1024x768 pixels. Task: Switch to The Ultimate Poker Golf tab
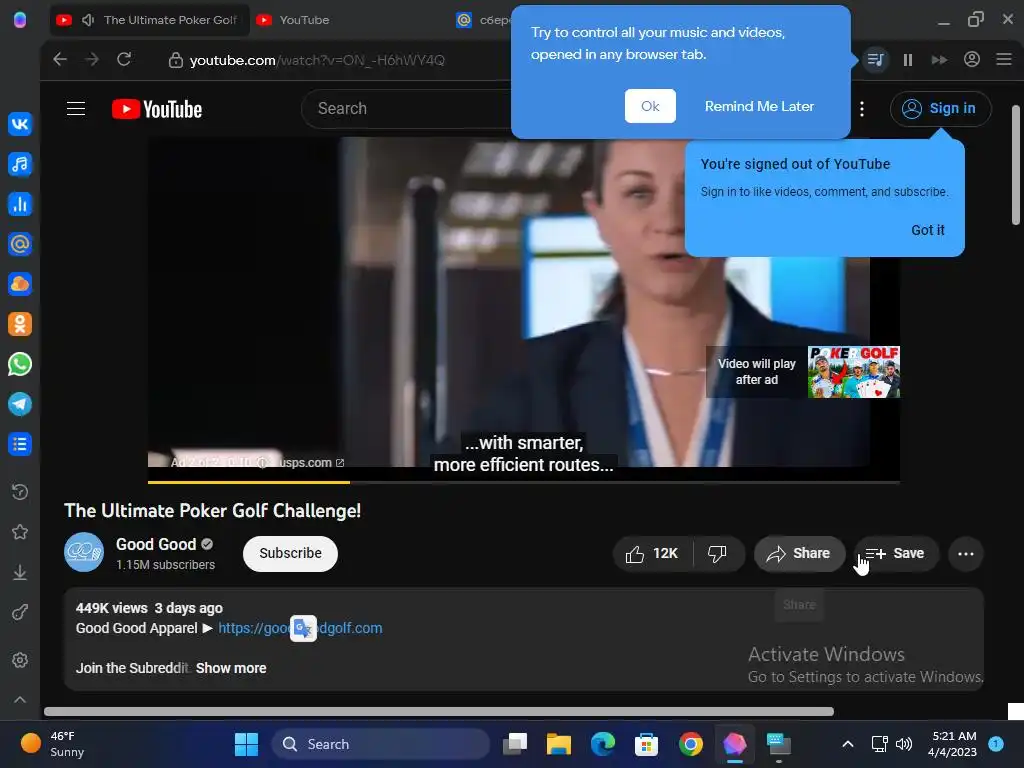150,20
